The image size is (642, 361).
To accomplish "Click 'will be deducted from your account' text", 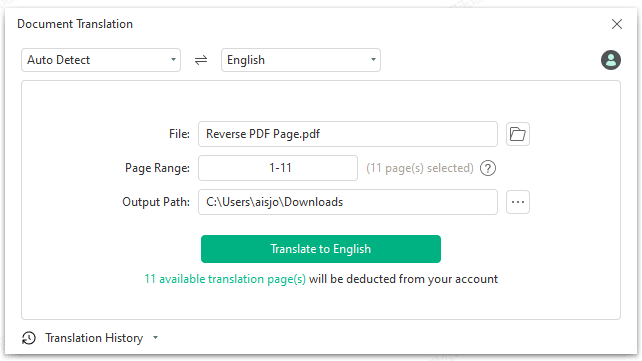I will tap(403, 279).
